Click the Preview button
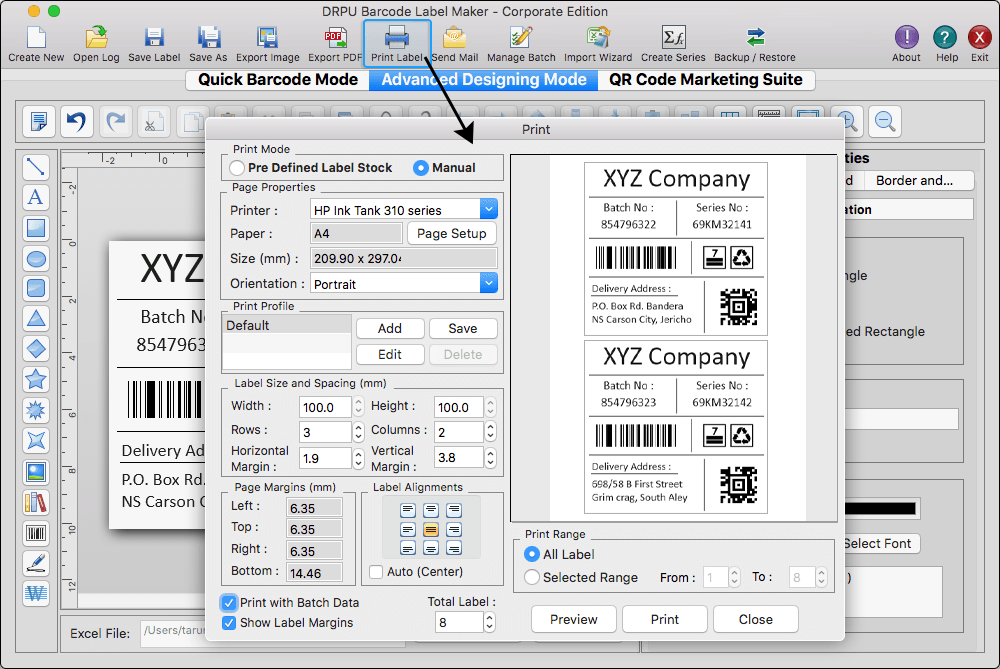Image resolution: width=1000 pixels, height=669 pixels. click(x=574, y=619)
